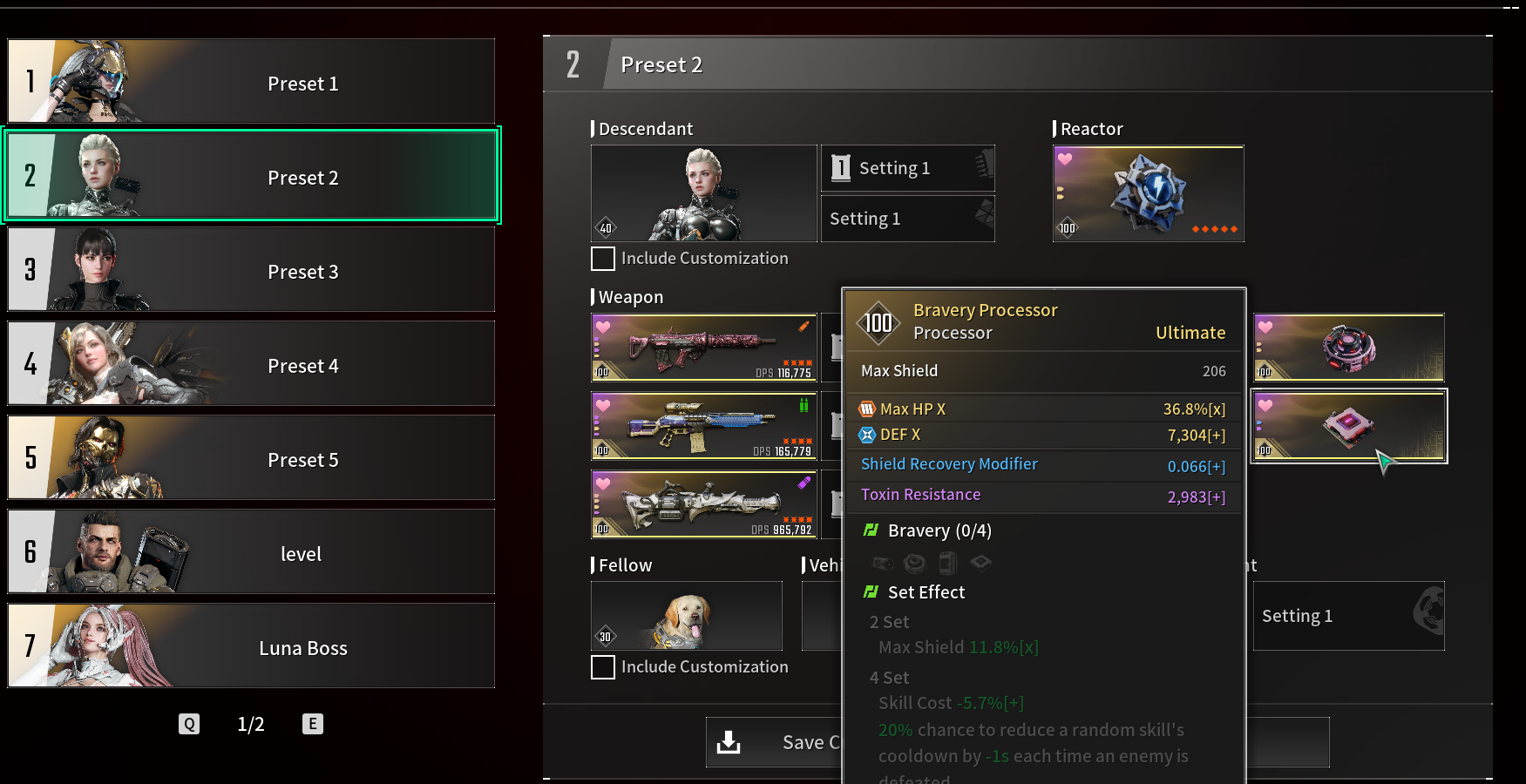Open the Setting 1 module selector with number icon
Image resolution: width=1526 pixels, height=784 pixels.
click(x=908, y=168)
